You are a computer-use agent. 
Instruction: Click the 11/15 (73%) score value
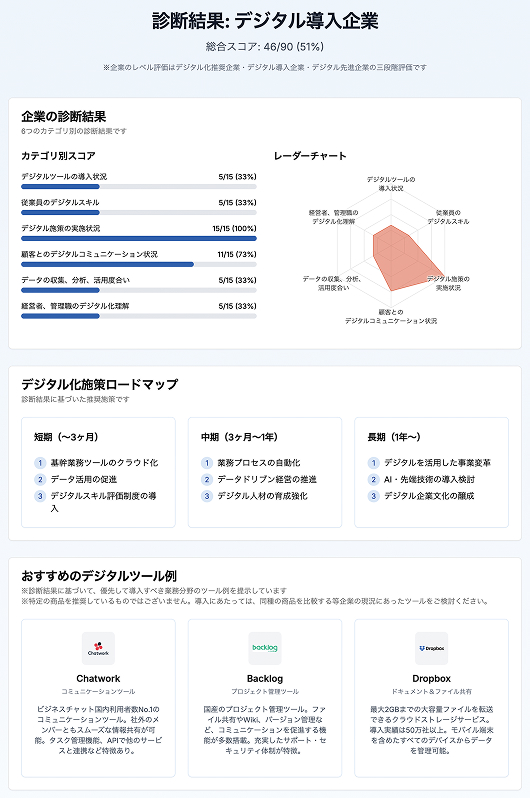pyautogui.click(x=237, y=254)
